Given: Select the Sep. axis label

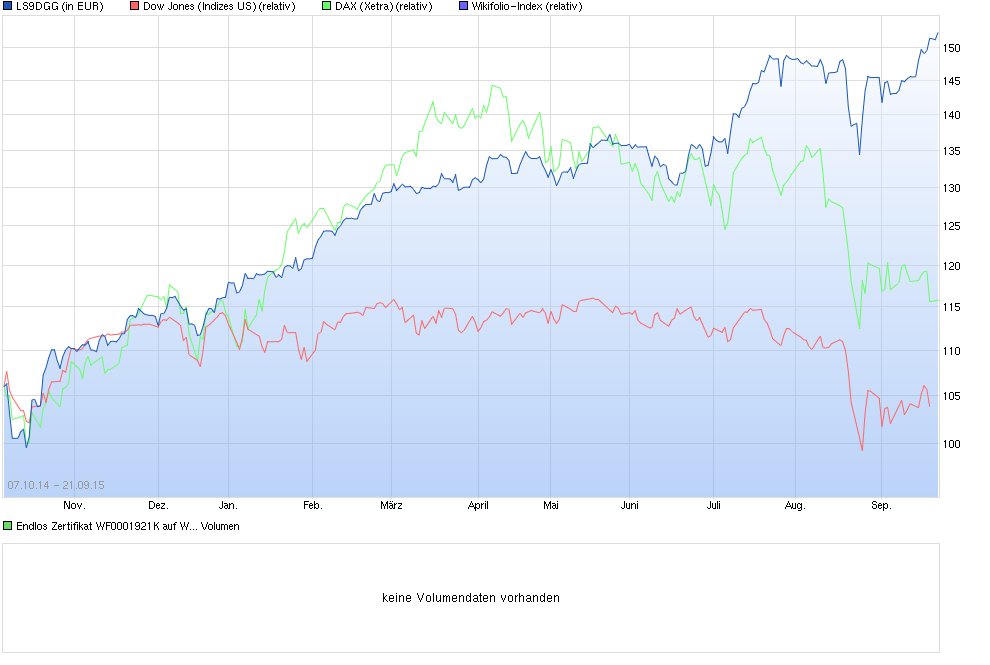Looking at the screenshot, I should click(881, 505).
